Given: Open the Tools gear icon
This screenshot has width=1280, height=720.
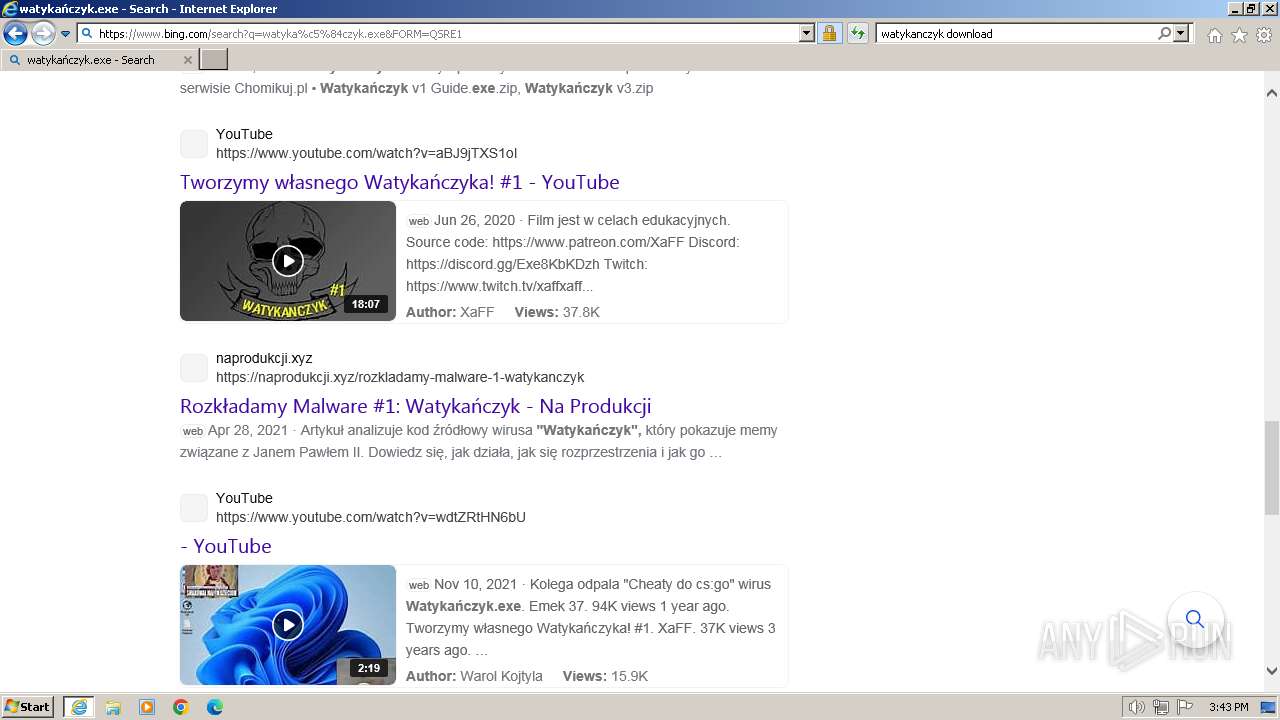Looking at the screenshot, I should pyautogui.click(x=1264, y=35).
